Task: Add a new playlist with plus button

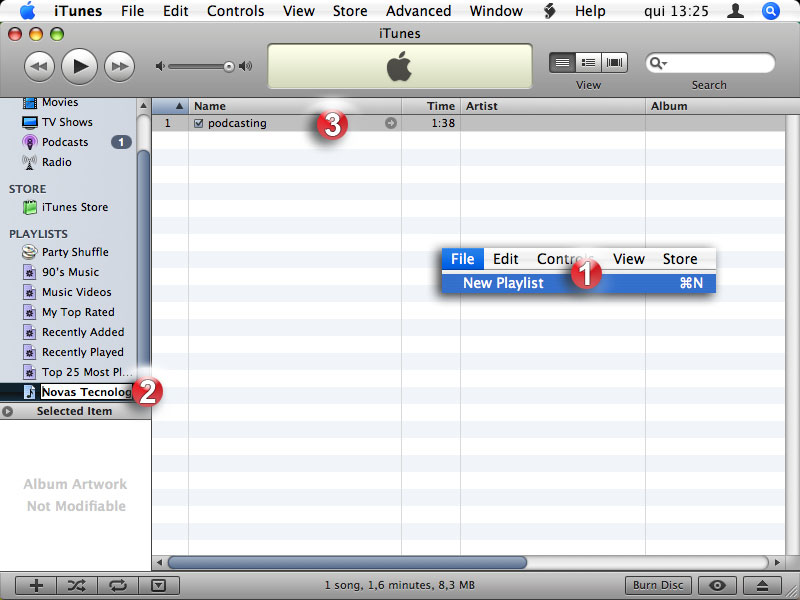Action: point(36,585)
